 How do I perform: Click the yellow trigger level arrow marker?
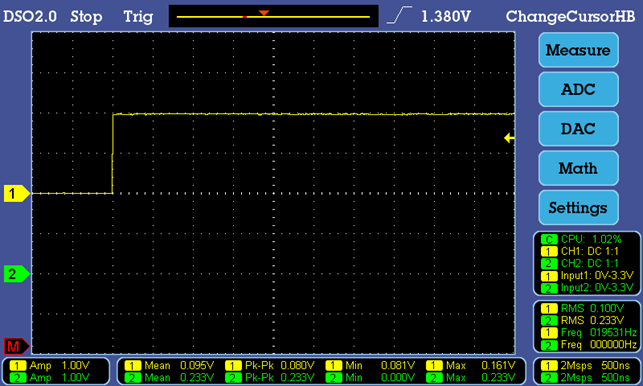tap(509, 138)
